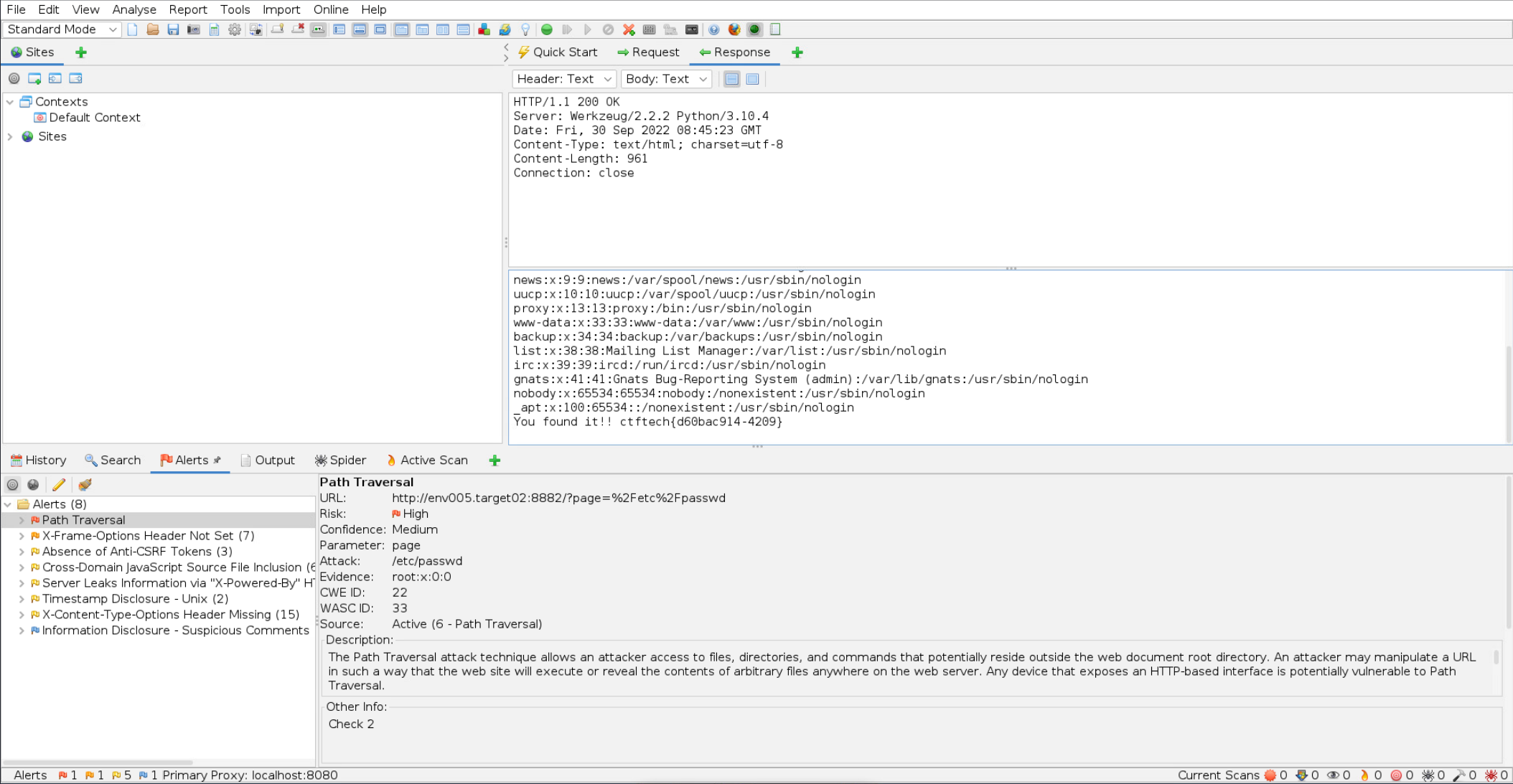Expand the Sites tree node
The width and height of the screenshot is (1513, 784).
click(x=10, y=136)
